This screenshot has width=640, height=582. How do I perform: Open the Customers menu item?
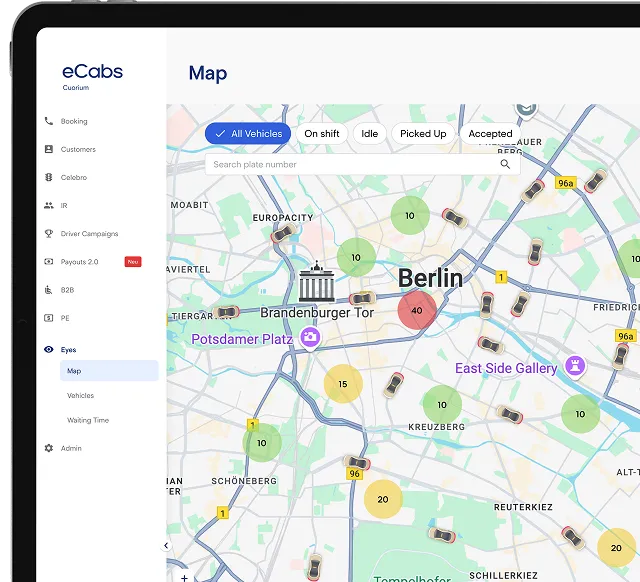(78, 149)
